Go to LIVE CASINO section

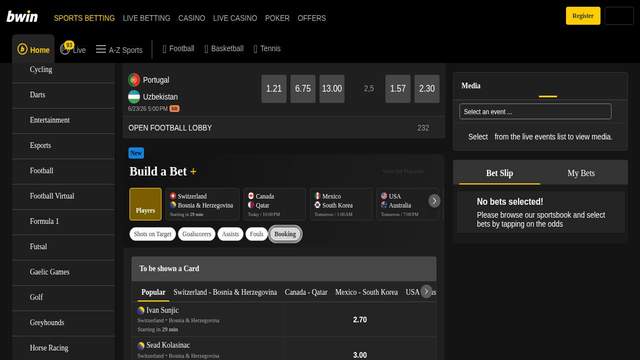click(x=235, y=18)
